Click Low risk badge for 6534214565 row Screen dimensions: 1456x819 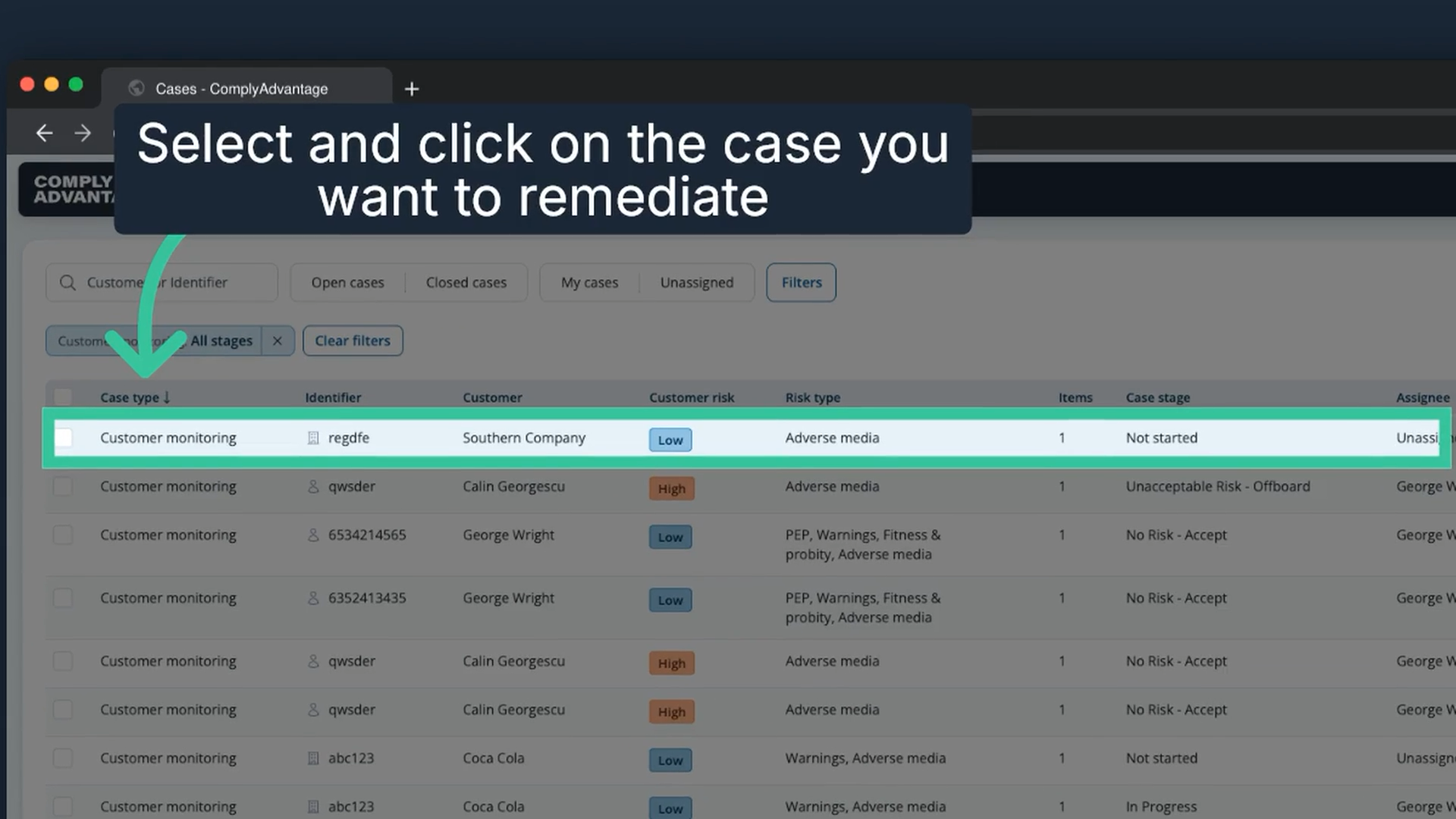coord(670,537)
